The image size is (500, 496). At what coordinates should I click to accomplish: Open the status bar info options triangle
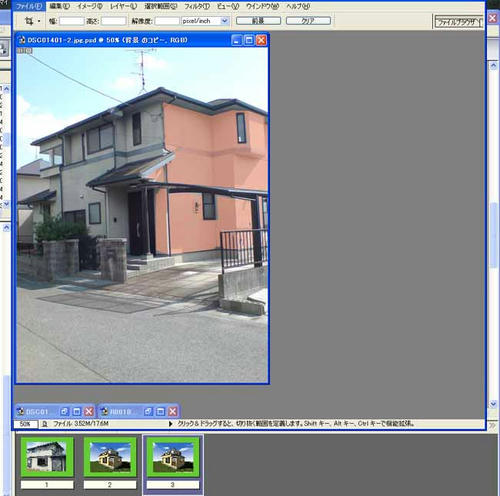click(x=170, y=424)
